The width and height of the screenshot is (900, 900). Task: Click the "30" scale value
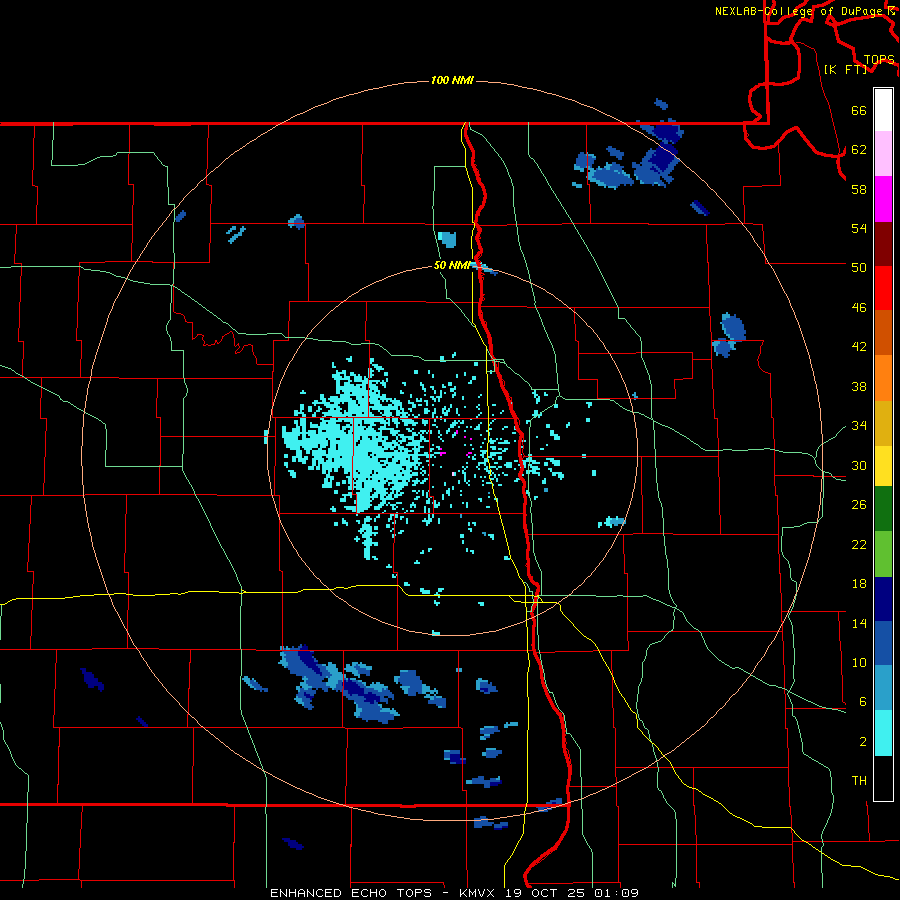point(859,465)
